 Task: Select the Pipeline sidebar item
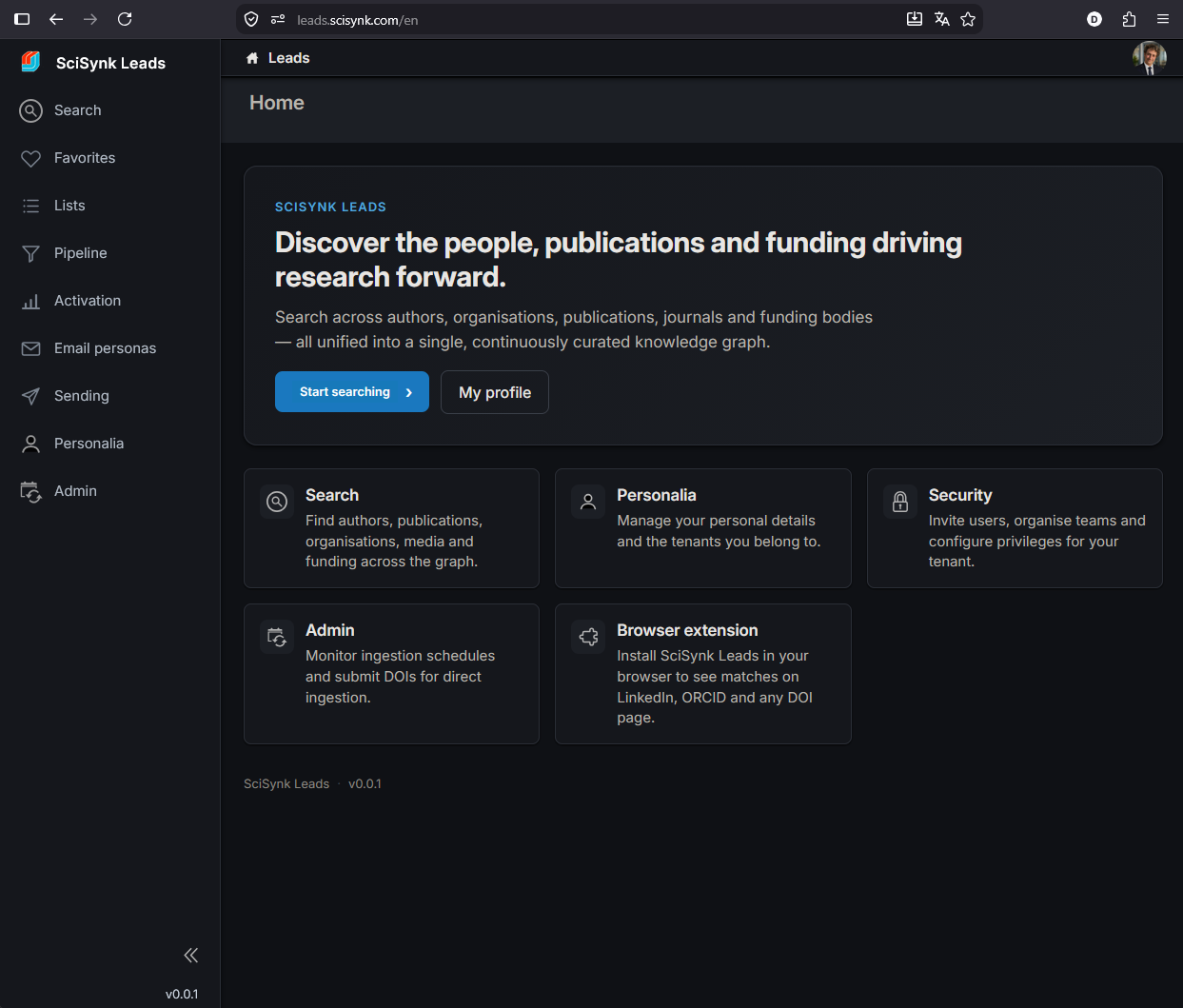pyautogui.click(x=109, y=253)
